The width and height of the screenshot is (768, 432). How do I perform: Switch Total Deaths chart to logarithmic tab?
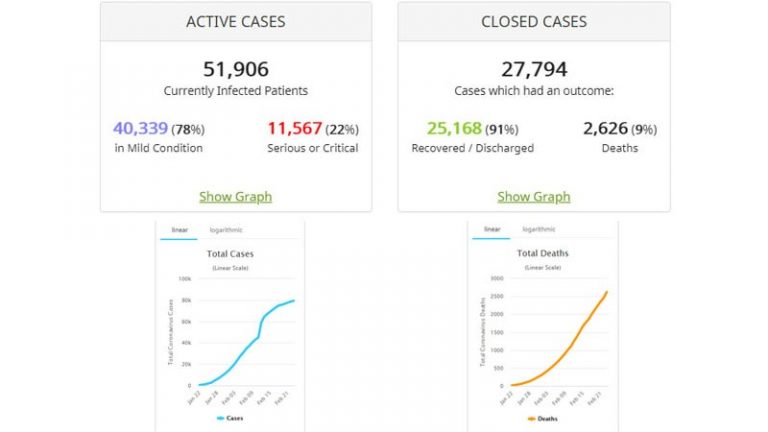tap(540, 230)
